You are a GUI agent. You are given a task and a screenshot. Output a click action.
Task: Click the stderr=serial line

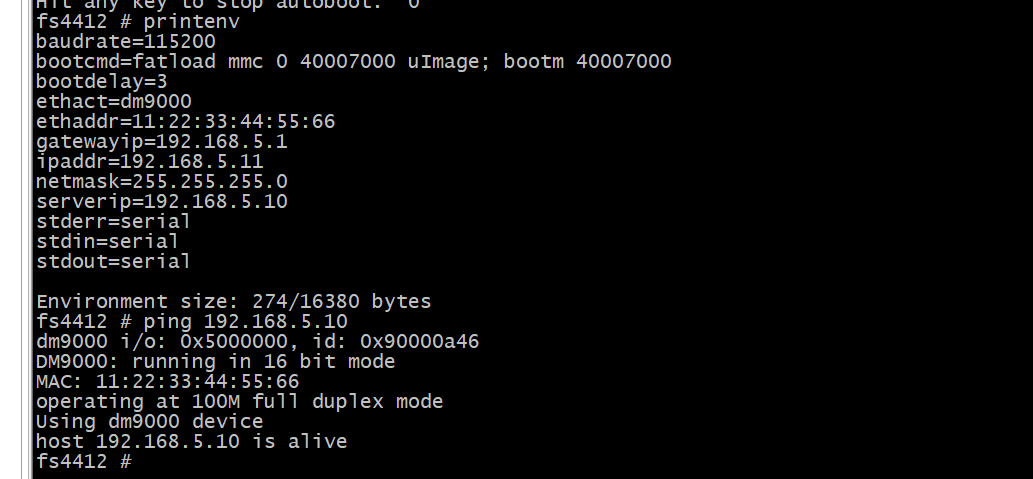[114, 221]
